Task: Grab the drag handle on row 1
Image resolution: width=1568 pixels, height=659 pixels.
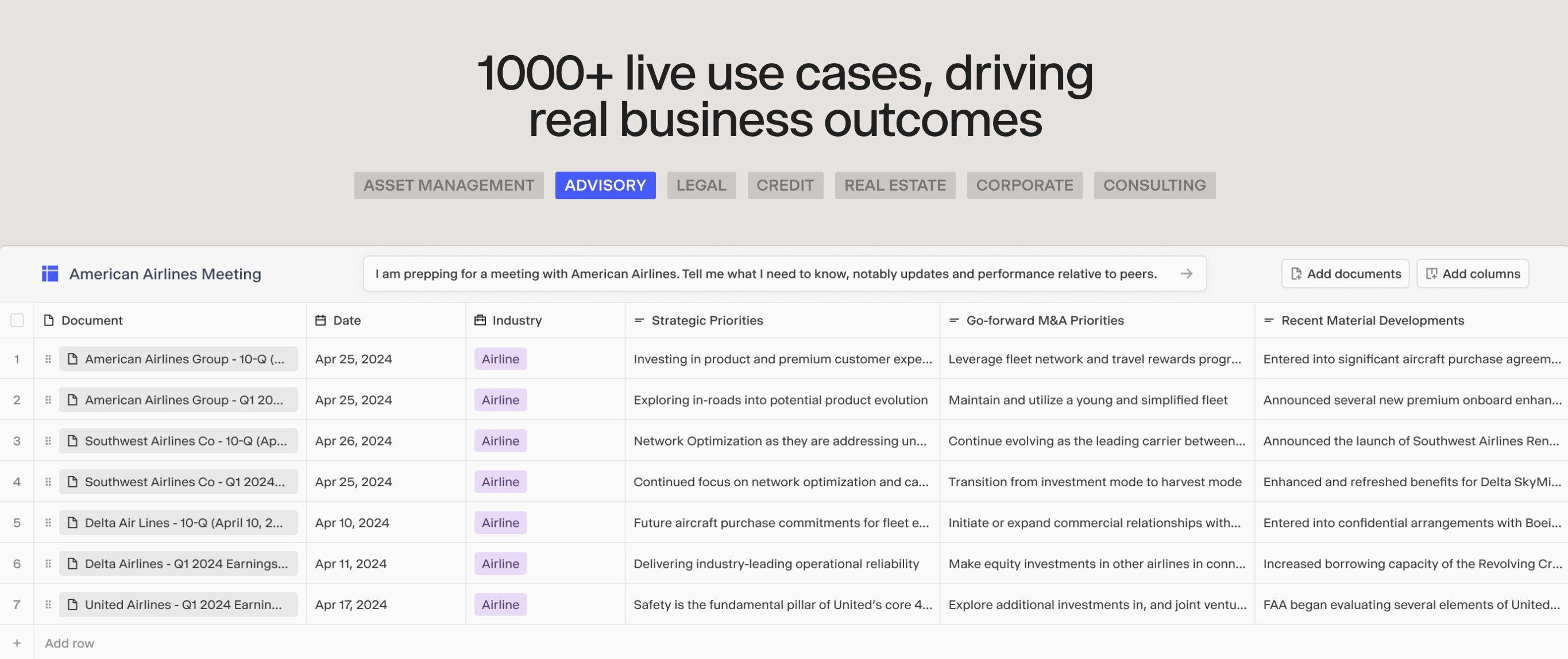Action: pos(48,359)
